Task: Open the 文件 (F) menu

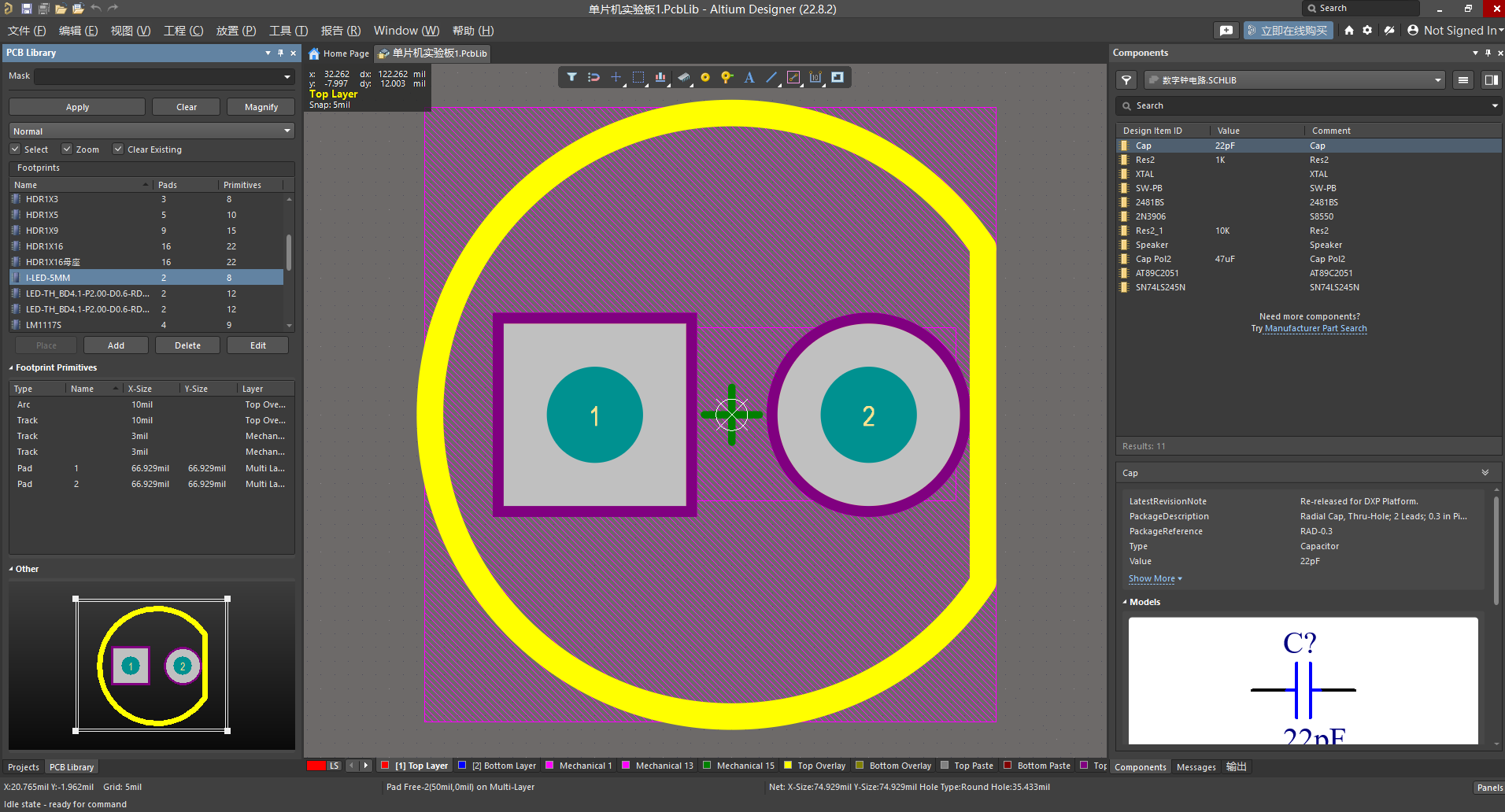Action: point(27,31)
